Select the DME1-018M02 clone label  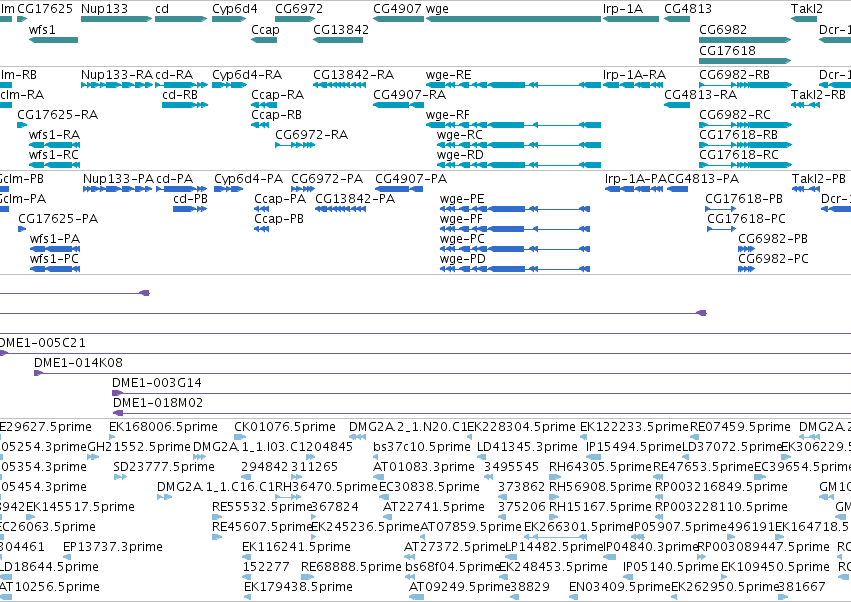(x=158, y=403)
